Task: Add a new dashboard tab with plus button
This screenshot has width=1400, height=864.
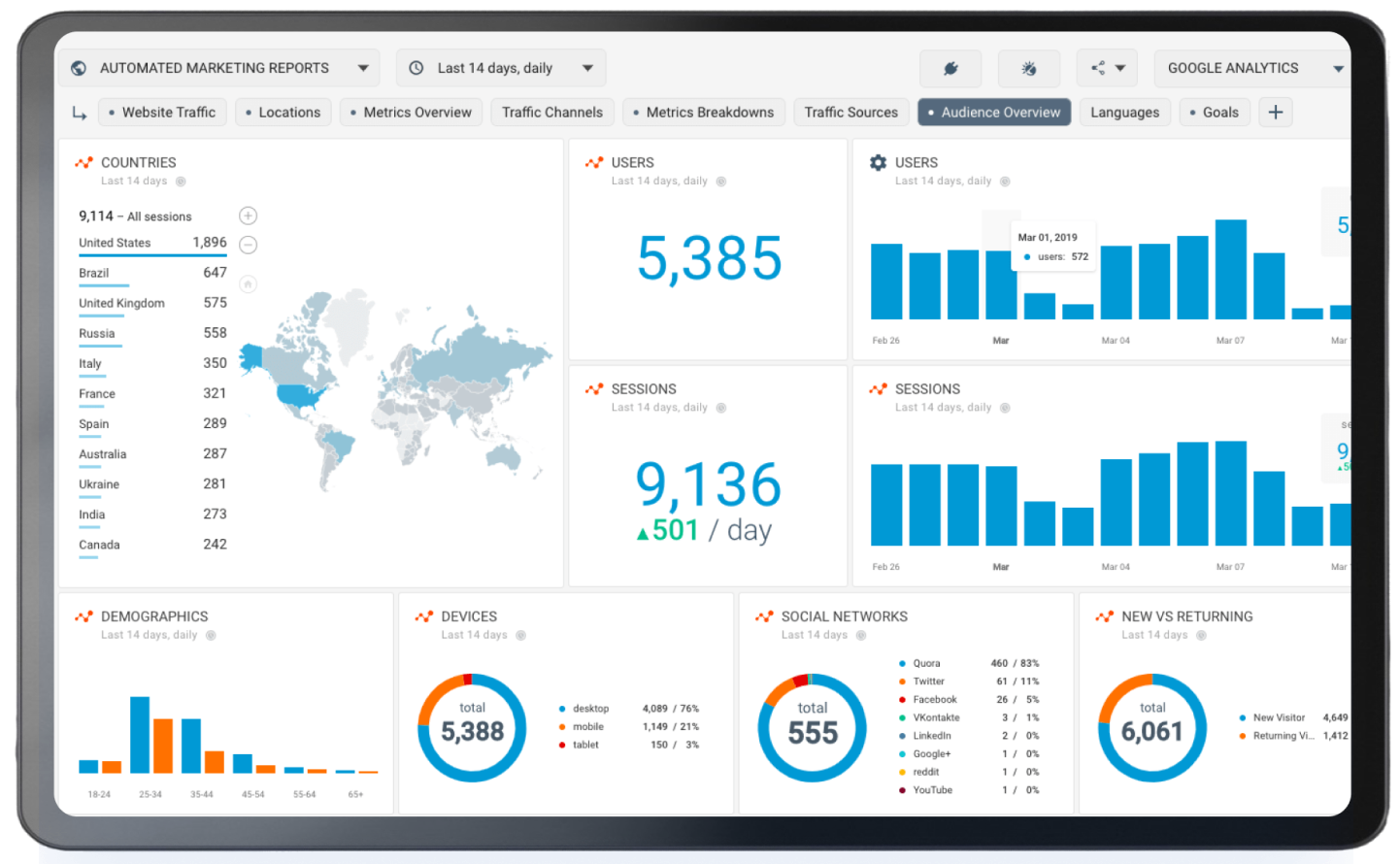Action: click(x=1276, y=113)
